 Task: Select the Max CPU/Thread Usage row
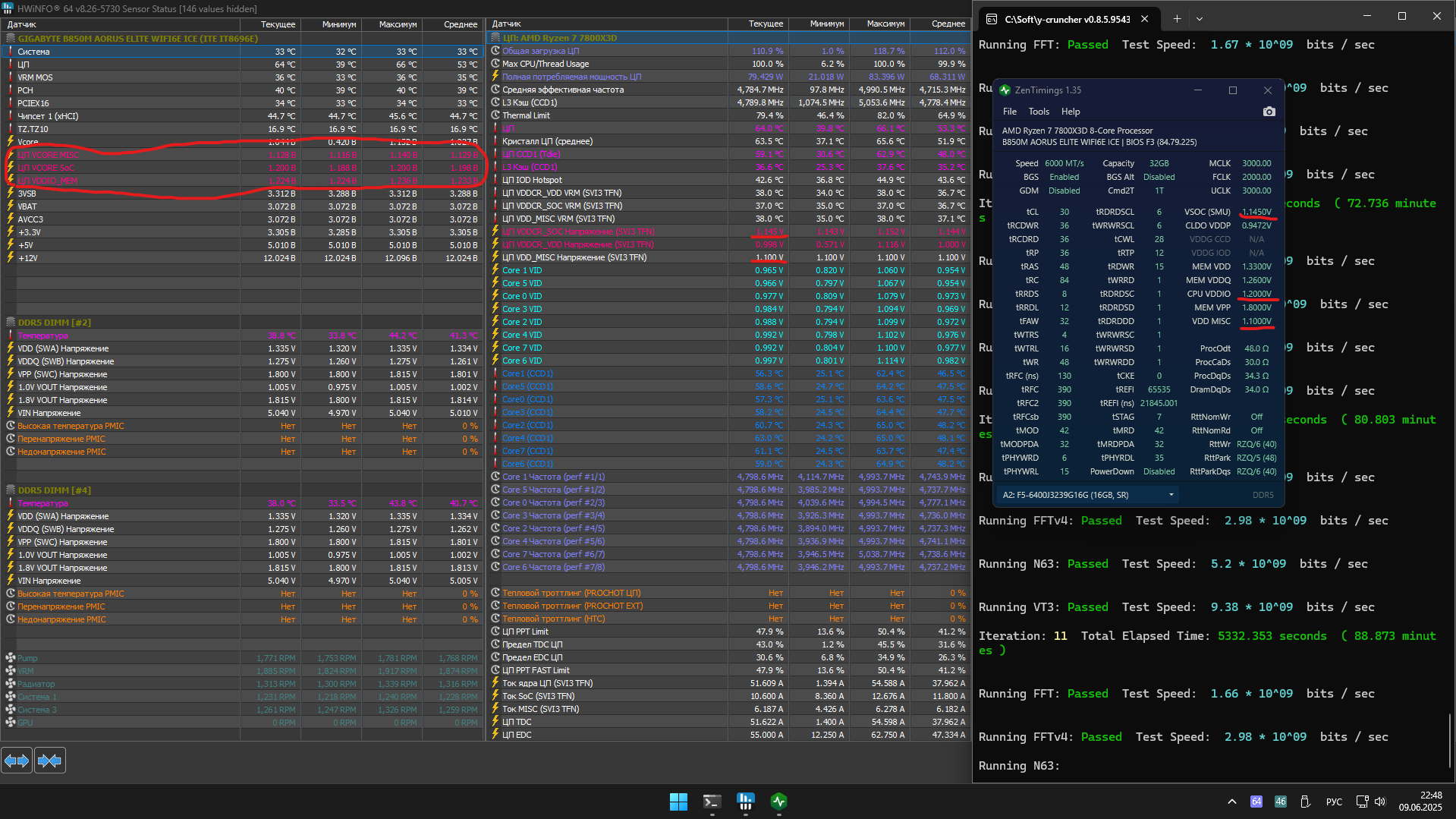point(728,64)
